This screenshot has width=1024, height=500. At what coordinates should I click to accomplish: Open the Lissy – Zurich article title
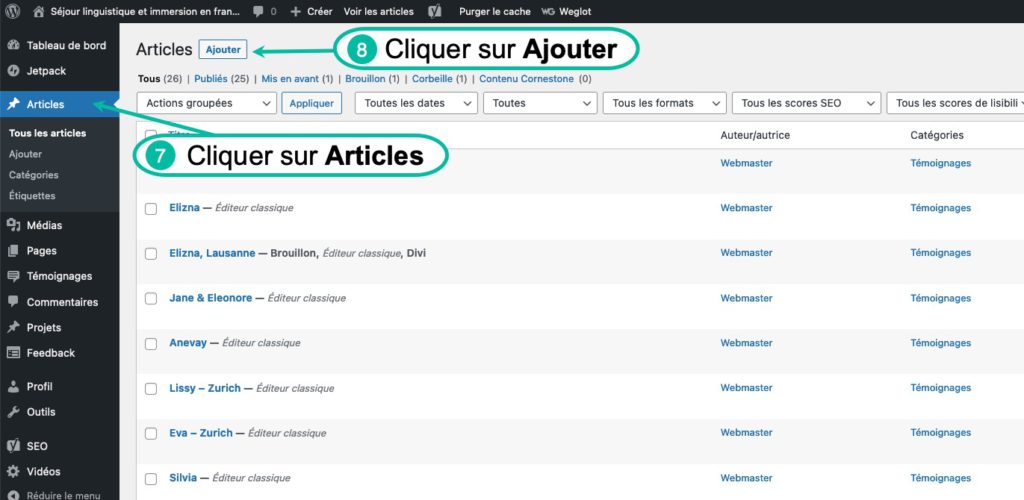click(x=204, y=388)
